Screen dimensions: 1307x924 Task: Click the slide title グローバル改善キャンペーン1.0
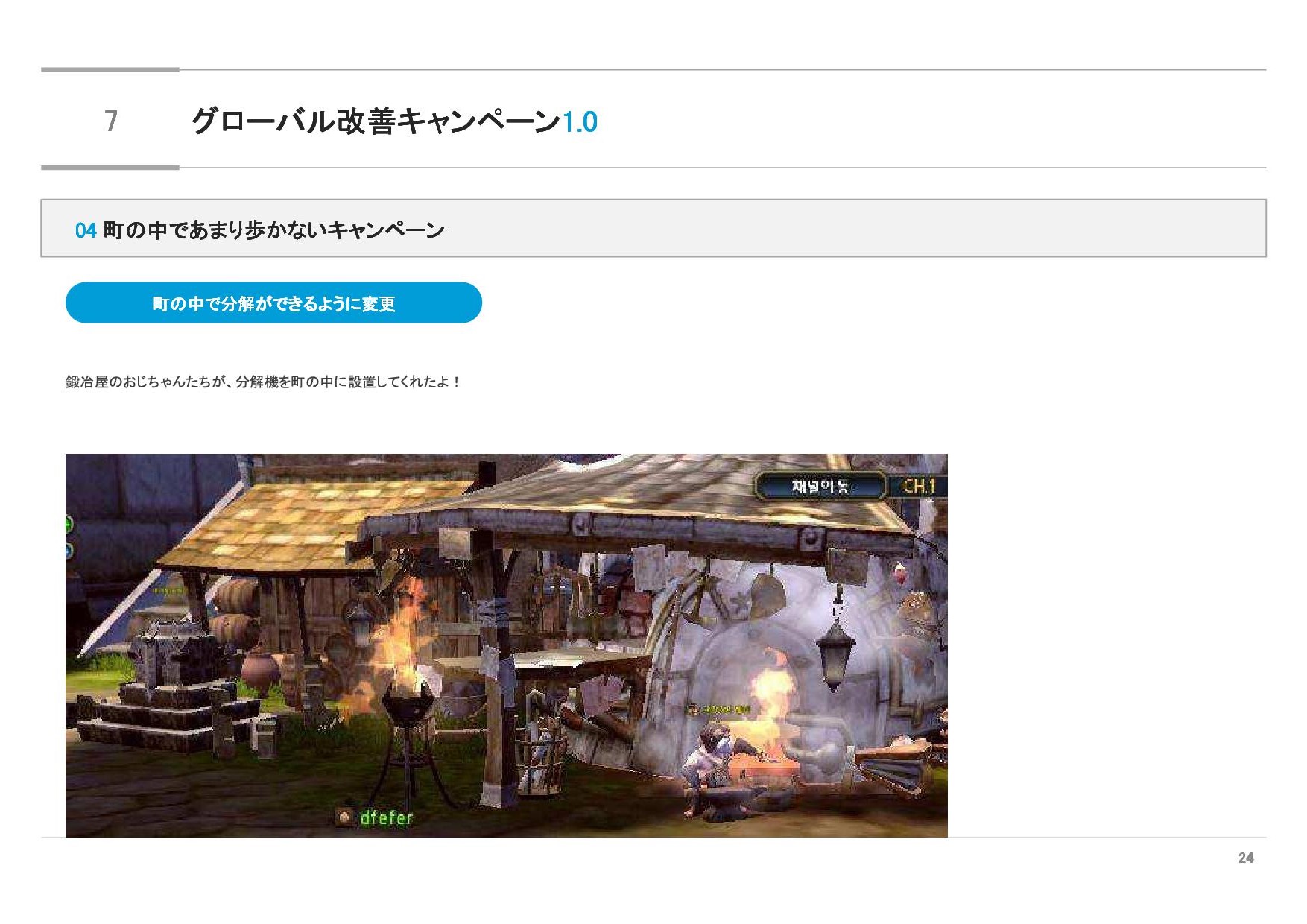point(394,121)
